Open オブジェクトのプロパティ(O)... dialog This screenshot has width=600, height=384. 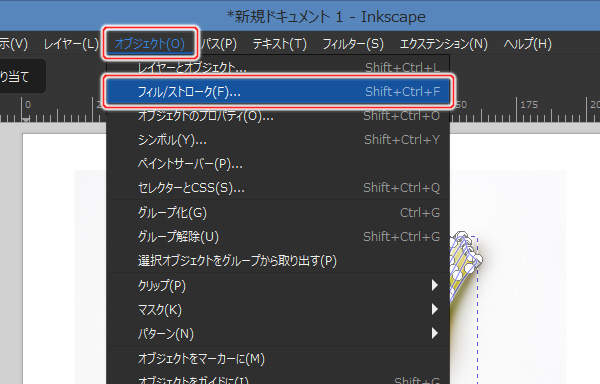point(278,116)
